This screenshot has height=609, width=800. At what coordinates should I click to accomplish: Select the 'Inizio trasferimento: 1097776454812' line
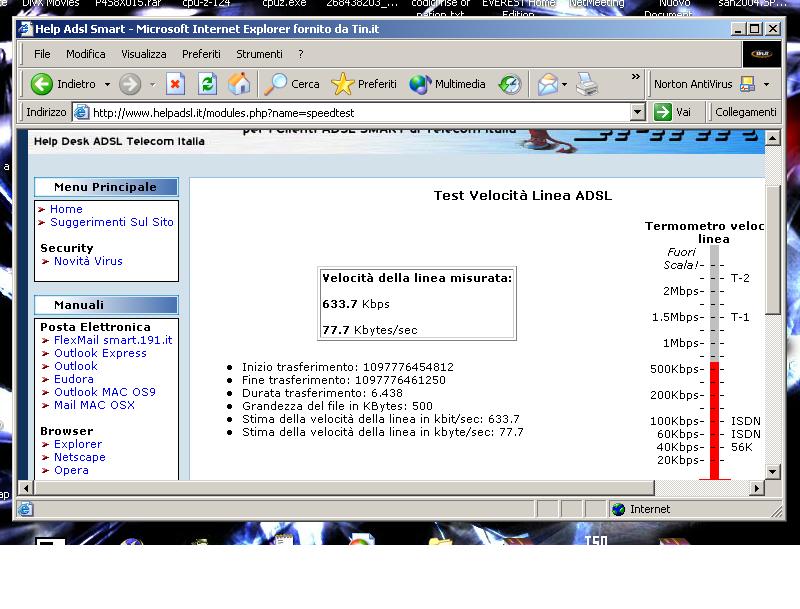tap(347, 367)
